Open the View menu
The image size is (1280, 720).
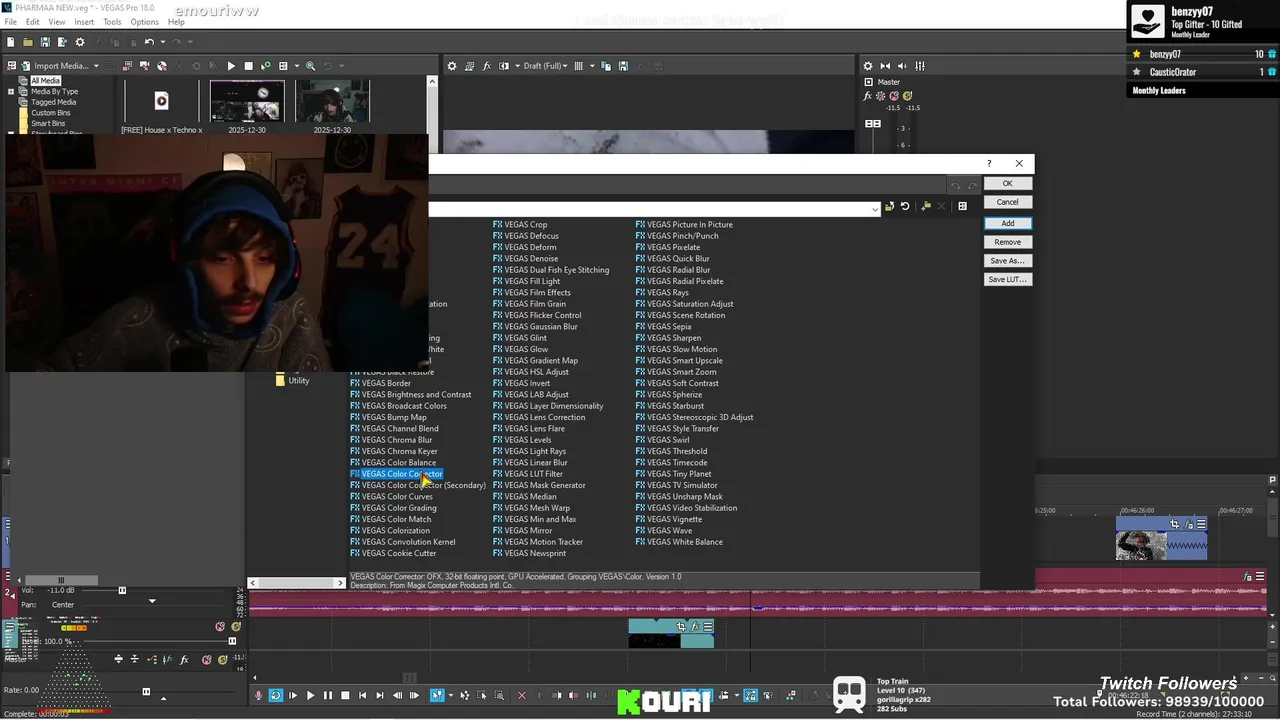click(x=57, y=22)
